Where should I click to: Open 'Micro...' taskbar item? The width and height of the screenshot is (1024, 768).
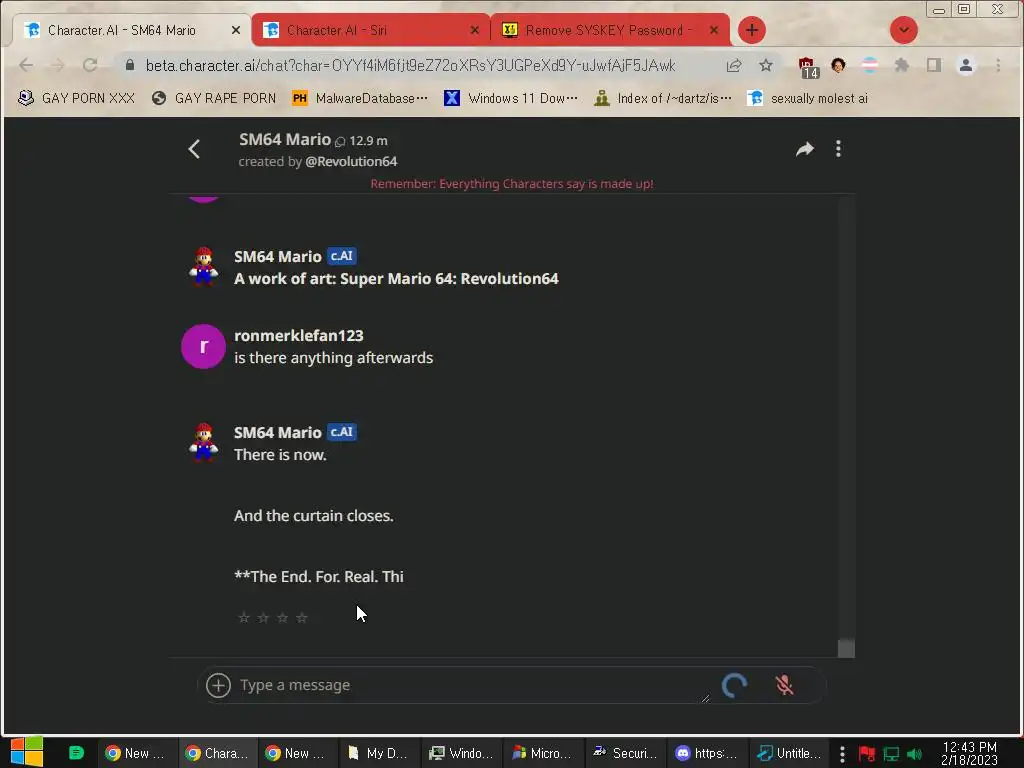[x=541, y=753]
